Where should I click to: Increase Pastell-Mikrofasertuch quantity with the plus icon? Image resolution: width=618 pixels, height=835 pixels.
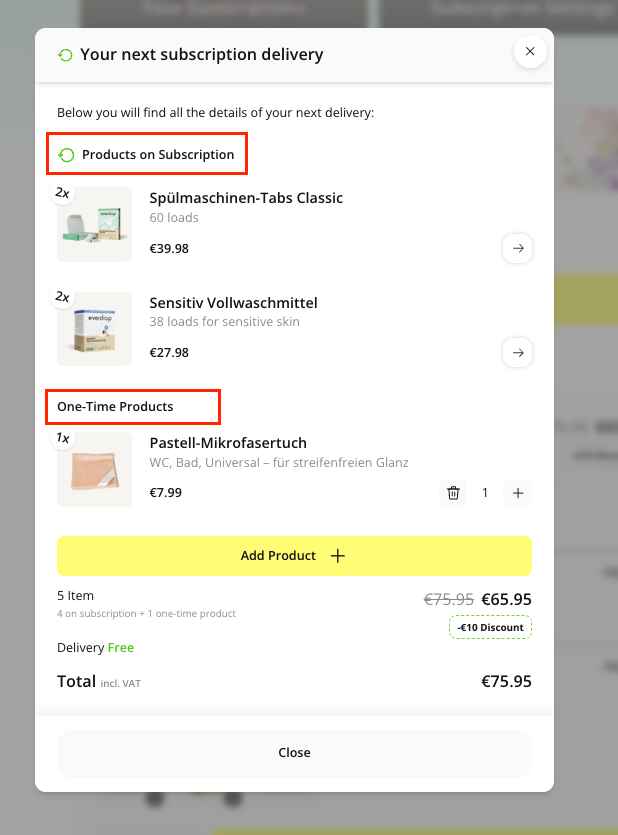[x=518, y=492]
